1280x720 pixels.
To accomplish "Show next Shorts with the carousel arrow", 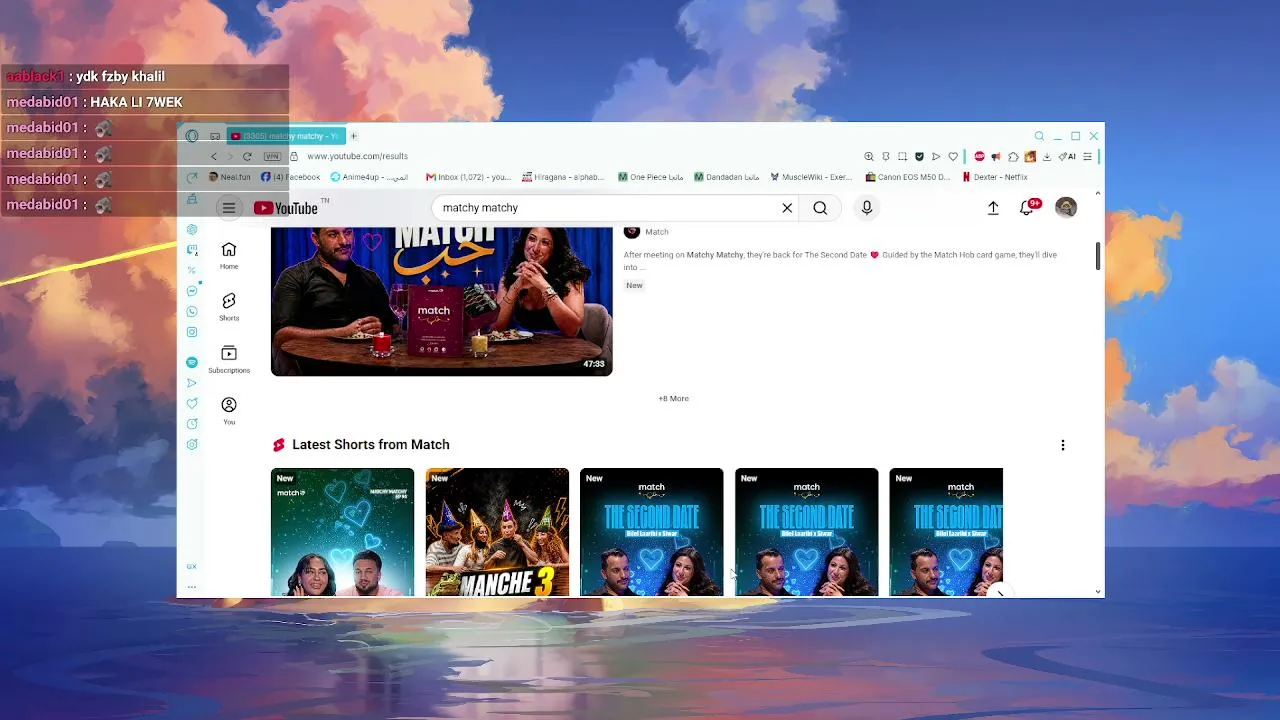I will [1000, 590].
